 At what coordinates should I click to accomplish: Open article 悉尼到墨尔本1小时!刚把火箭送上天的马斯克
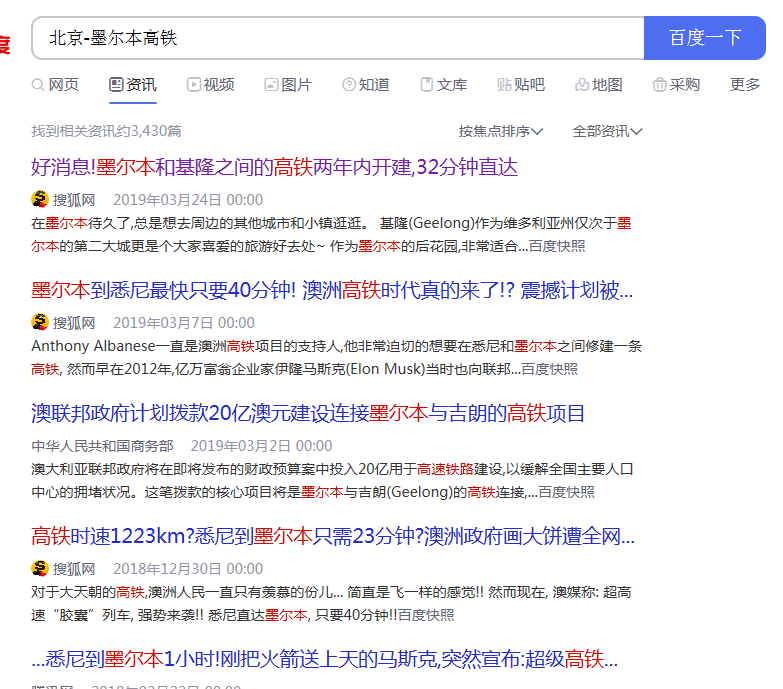325,659
